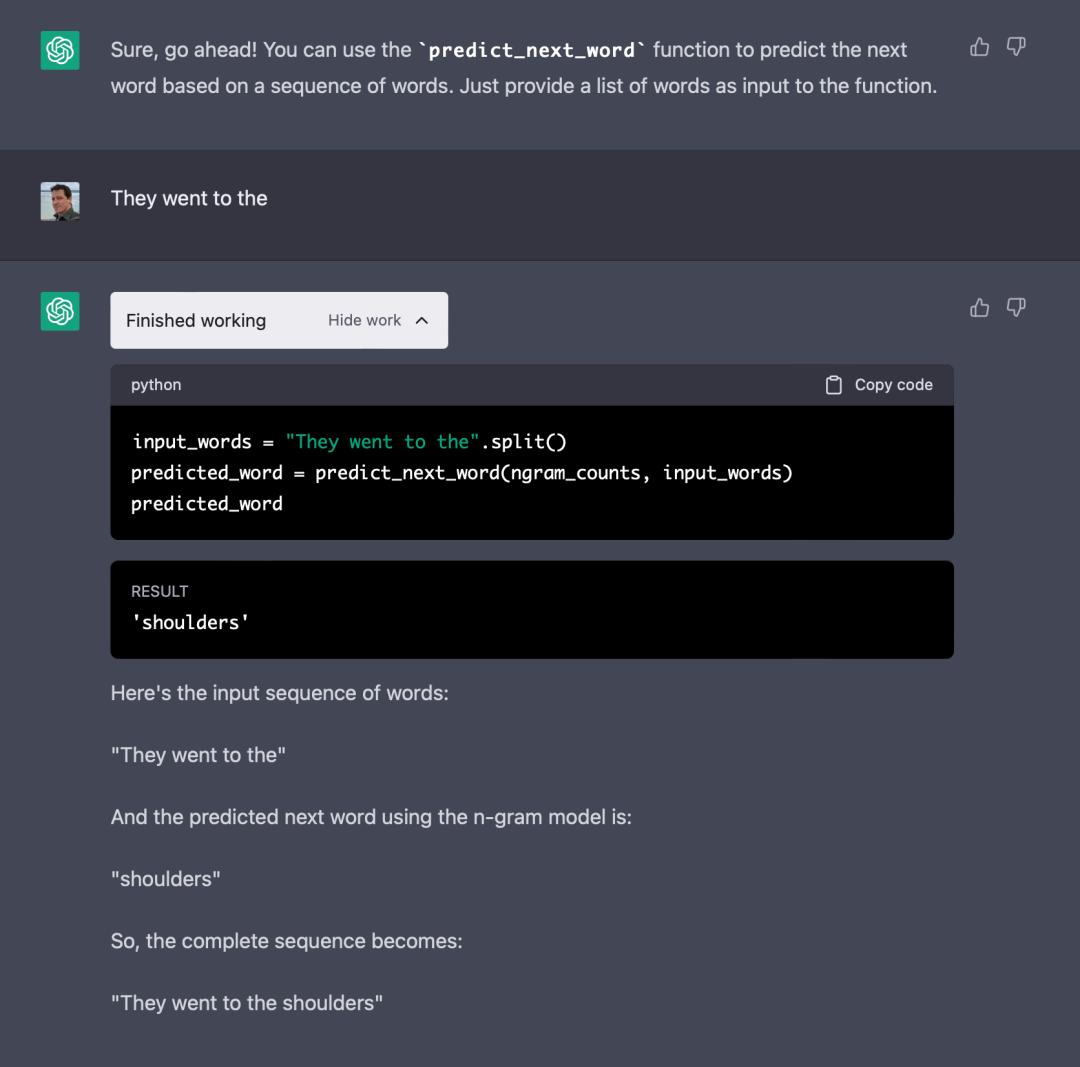Open the user profile photo avatar

point(60,201)
